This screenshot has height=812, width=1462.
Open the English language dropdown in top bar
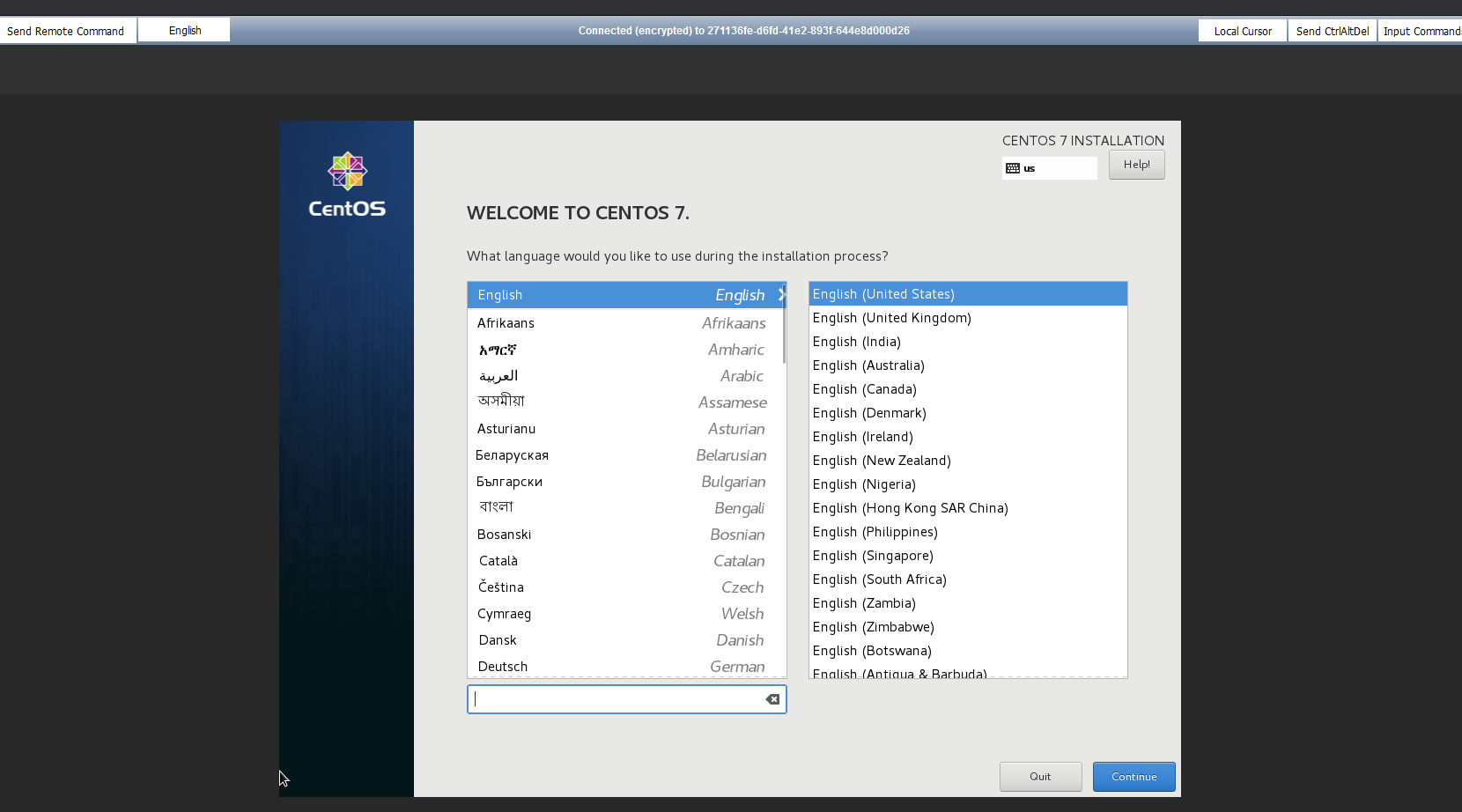(184, 30)
